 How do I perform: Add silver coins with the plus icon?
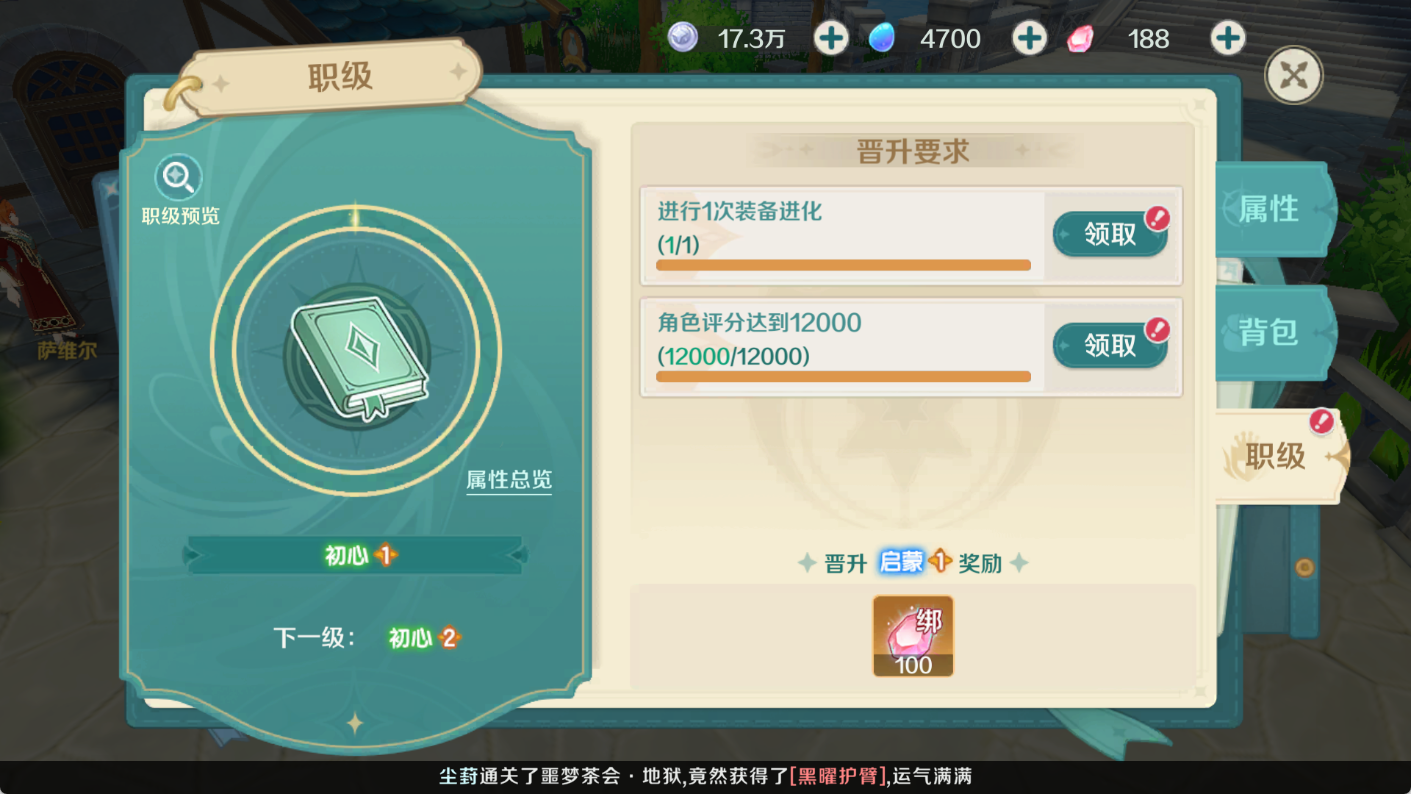(x=830, y=39)
